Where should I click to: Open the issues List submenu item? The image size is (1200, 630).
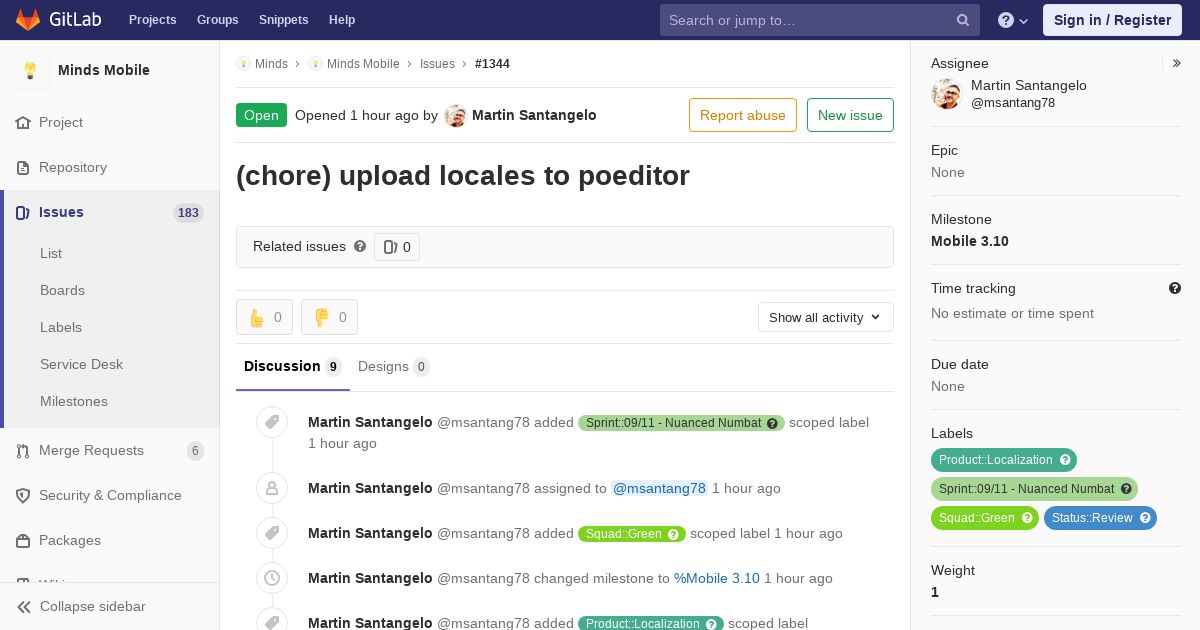click(x=51, y=253)
